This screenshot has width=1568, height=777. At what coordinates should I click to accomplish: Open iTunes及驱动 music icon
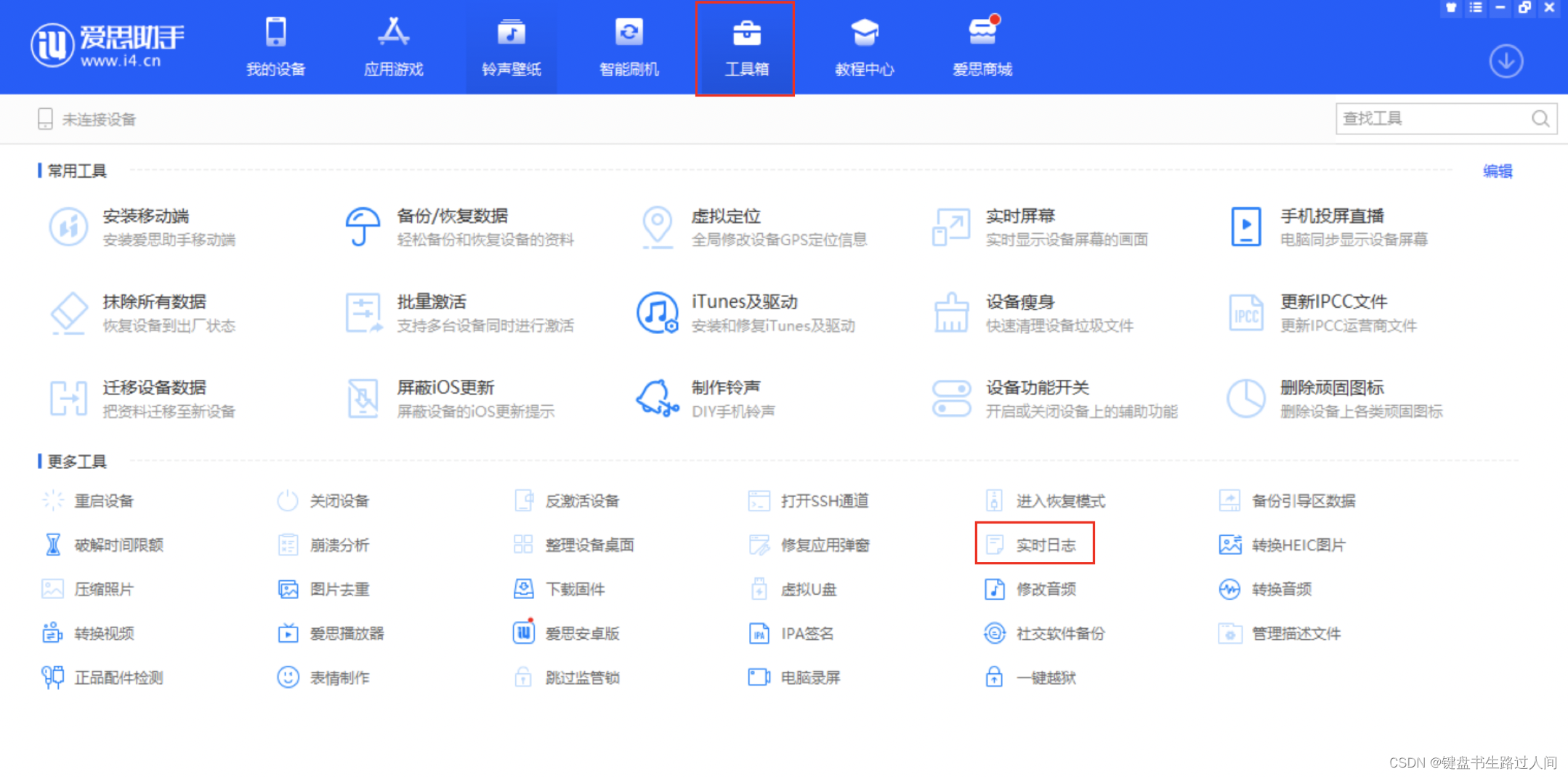coord(657,313)
